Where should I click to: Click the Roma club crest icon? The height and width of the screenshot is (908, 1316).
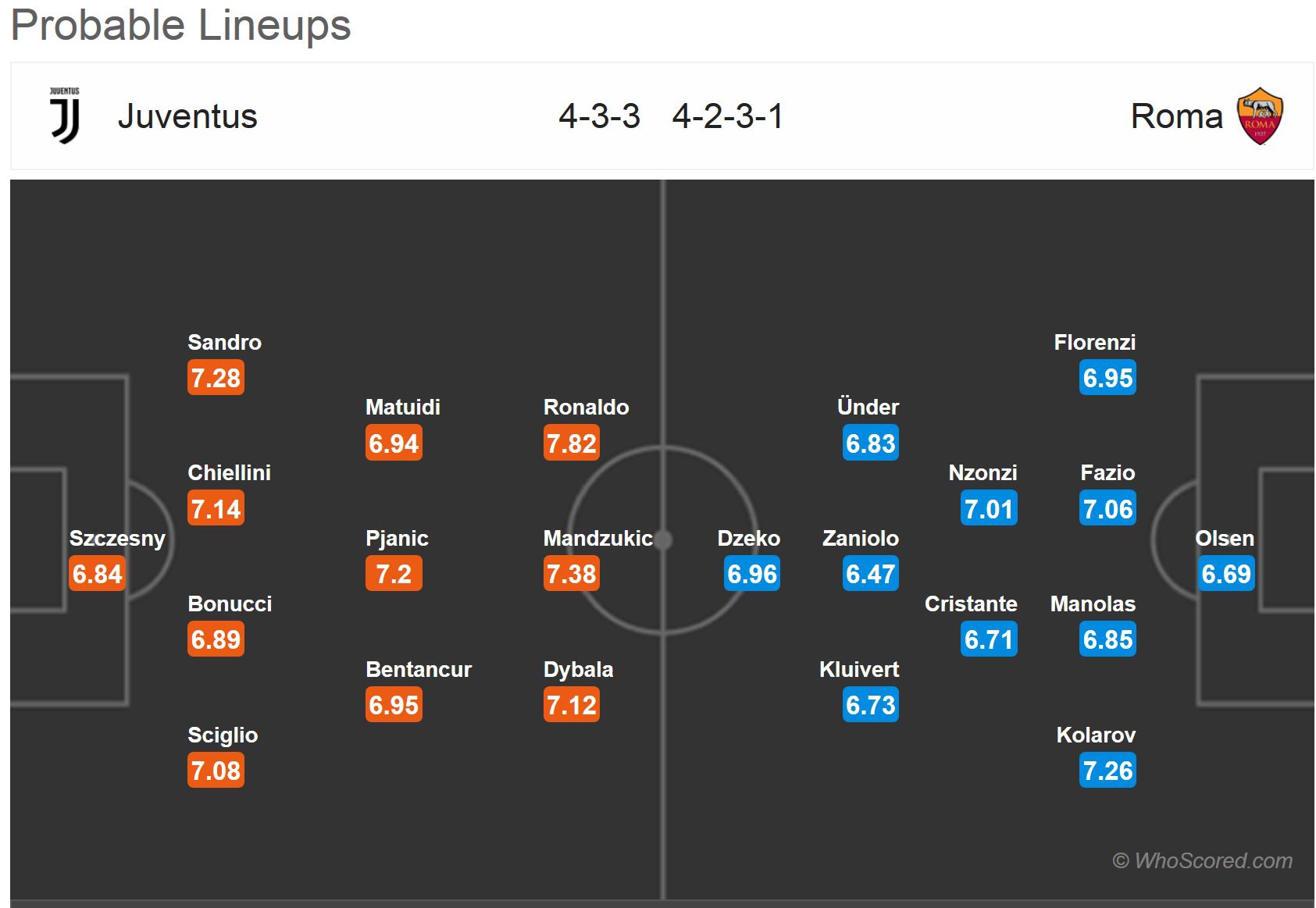click(1260, 116)
